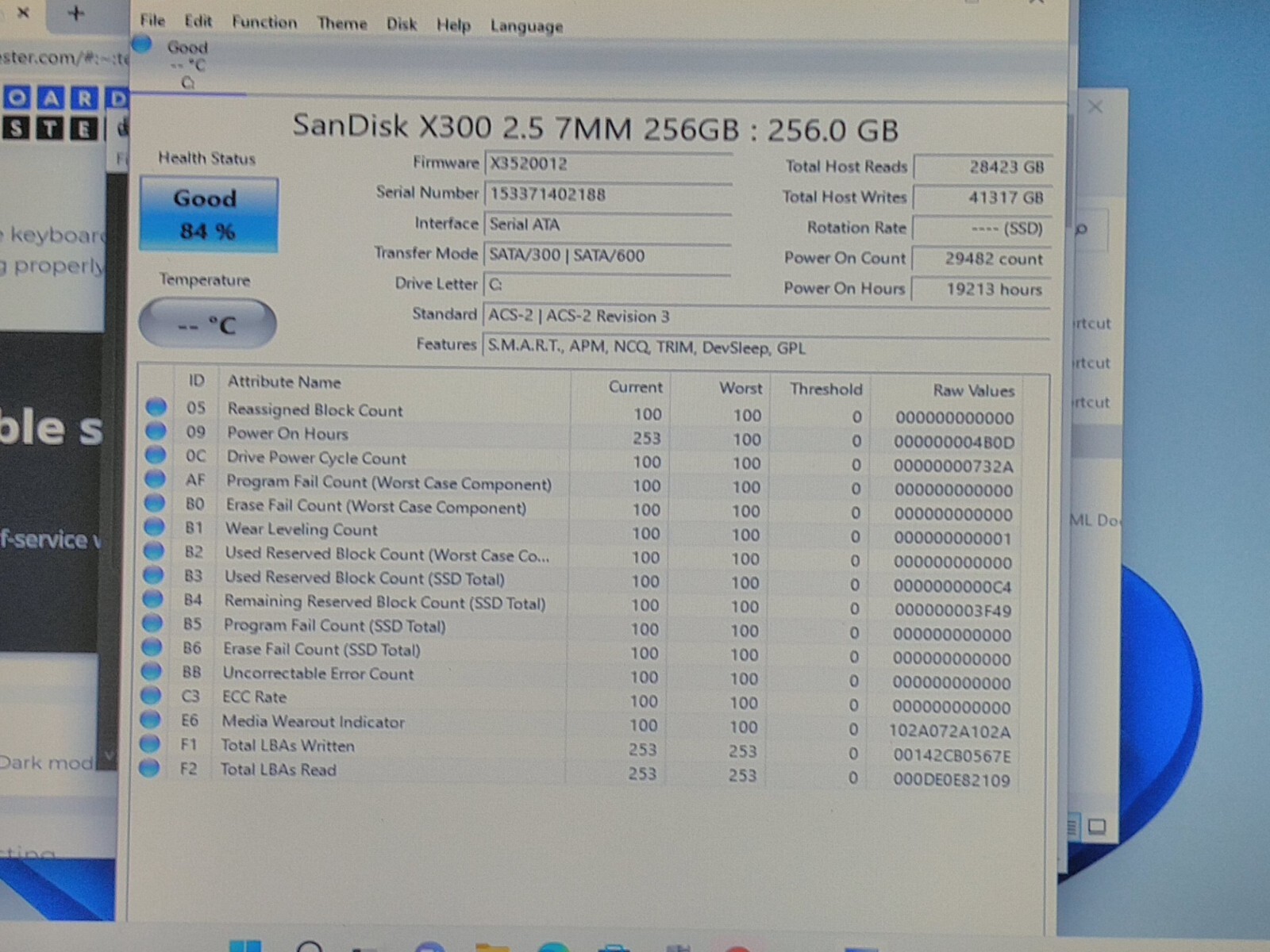Open the Edit menu
The width and height of the screenshot is (1270, 952).
198,21
